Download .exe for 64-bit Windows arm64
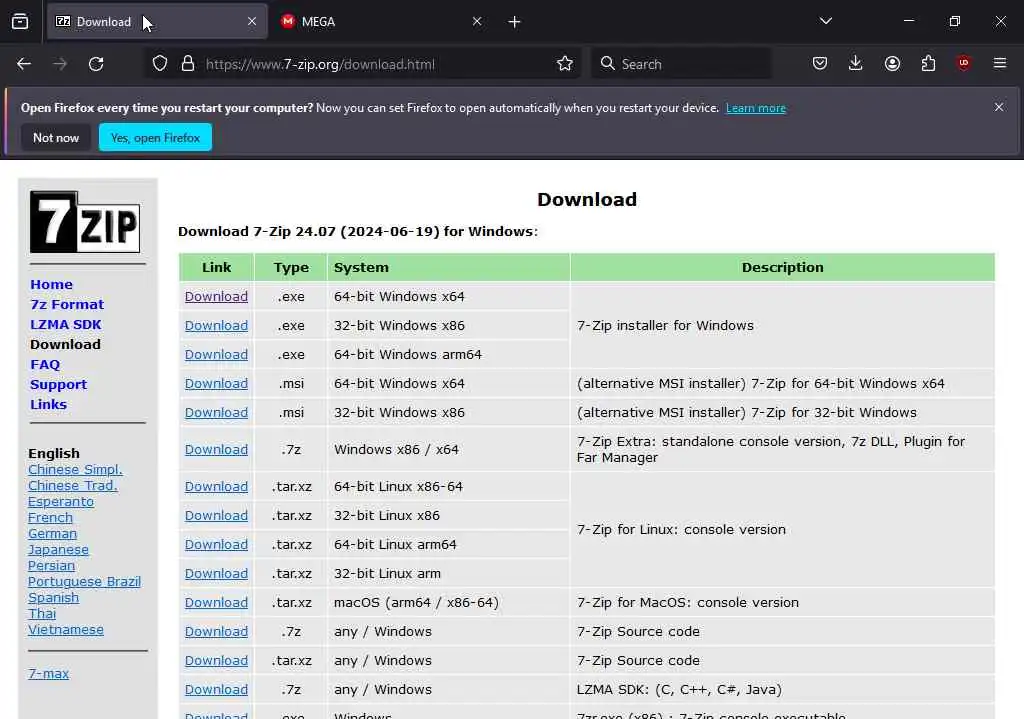Image resolution: width=1024 pixels, height=719 pixels. point(216,355)
